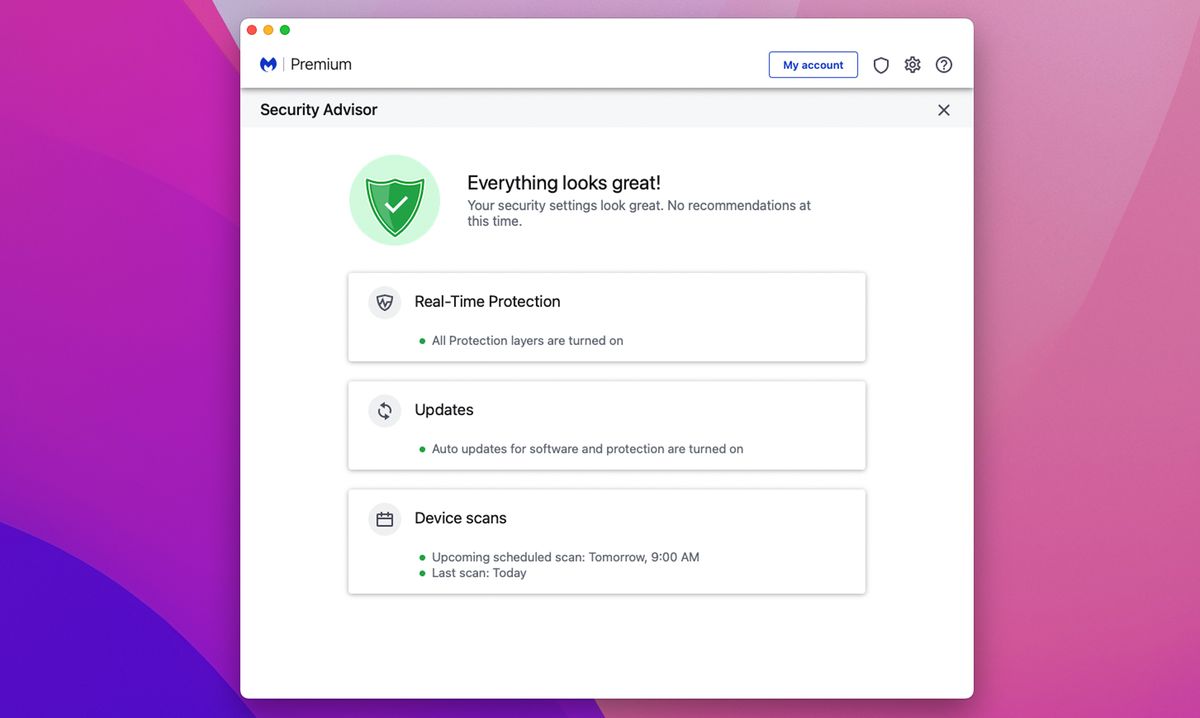Click the Last scan: Today status line
This screenshot has width=1200, height=718.
pyautogui.click(x=481, y=573)
